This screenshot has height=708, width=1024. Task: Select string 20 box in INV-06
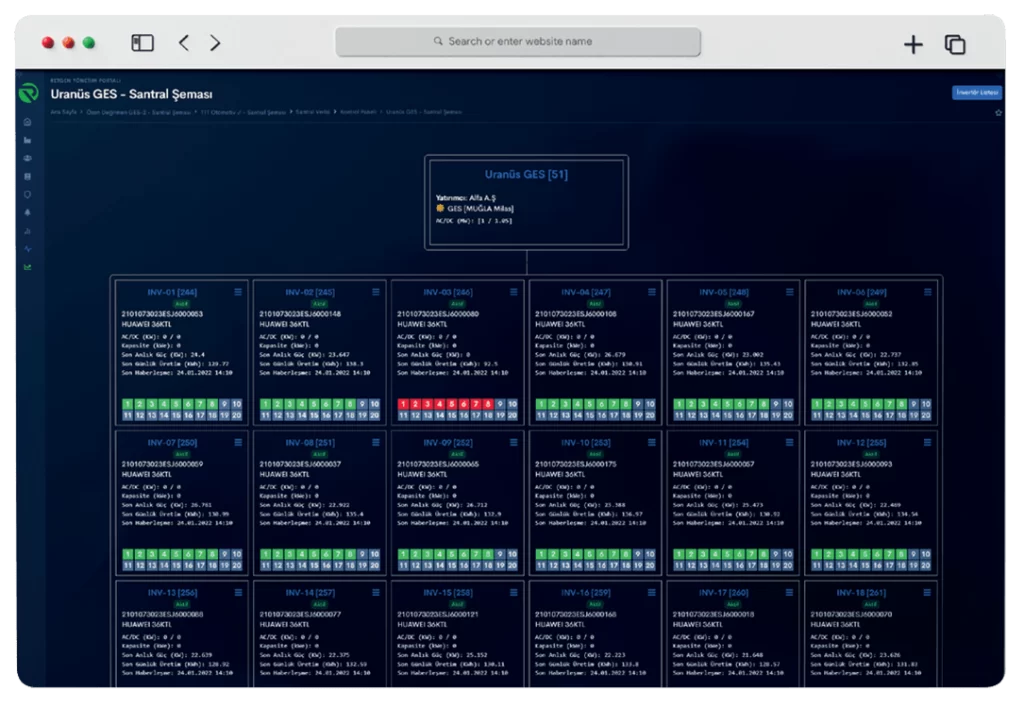click(x=926, y=415)
